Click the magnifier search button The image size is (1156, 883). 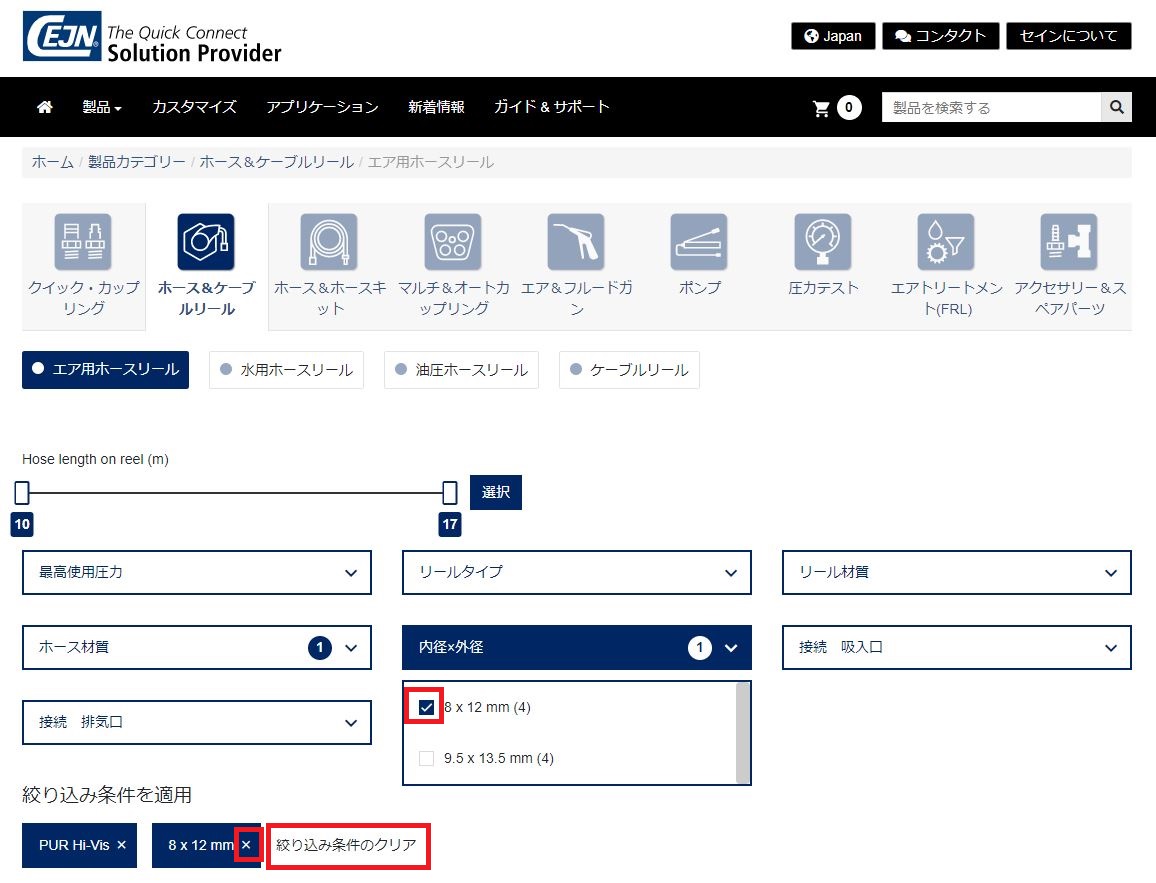point(1116,107)
